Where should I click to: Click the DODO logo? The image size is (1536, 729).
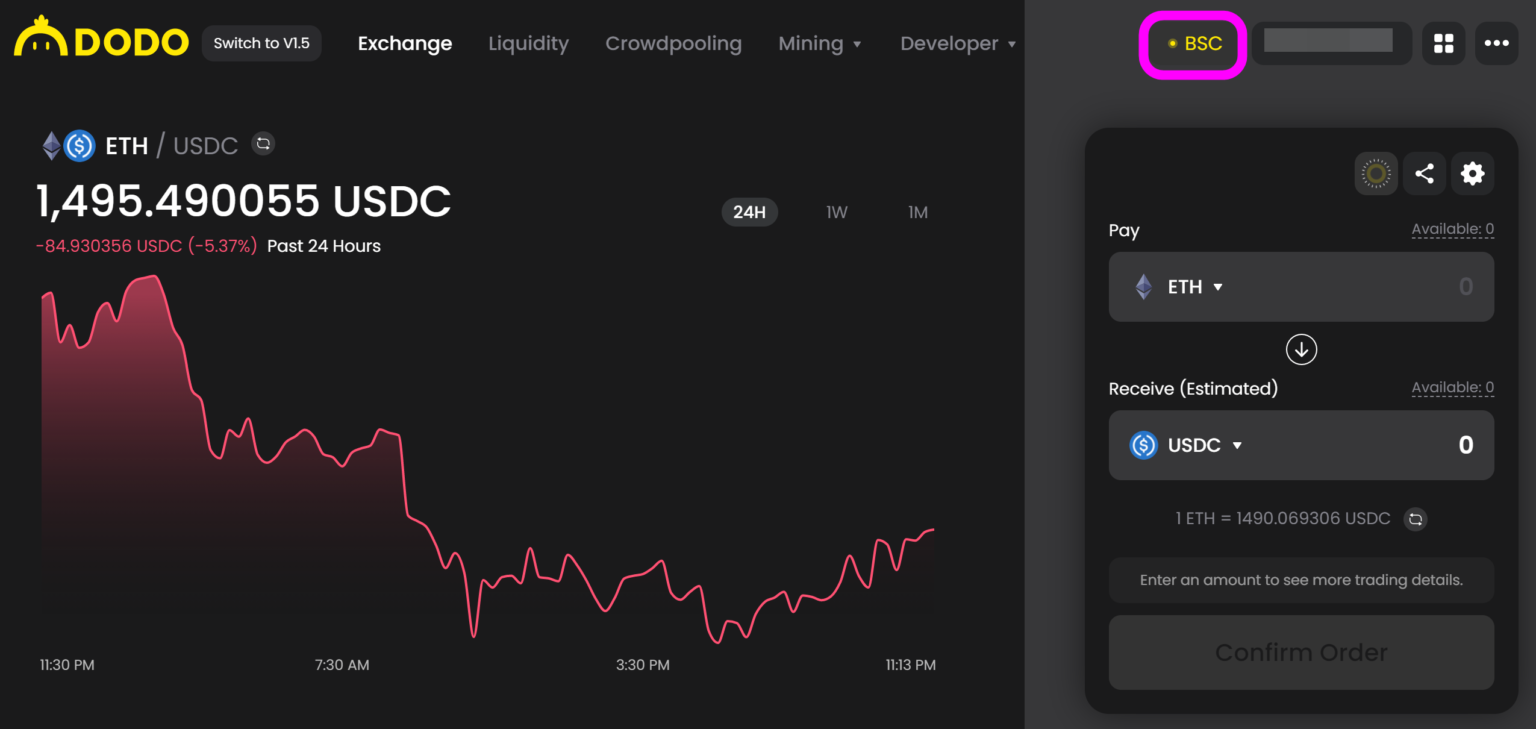pos(100,40)
